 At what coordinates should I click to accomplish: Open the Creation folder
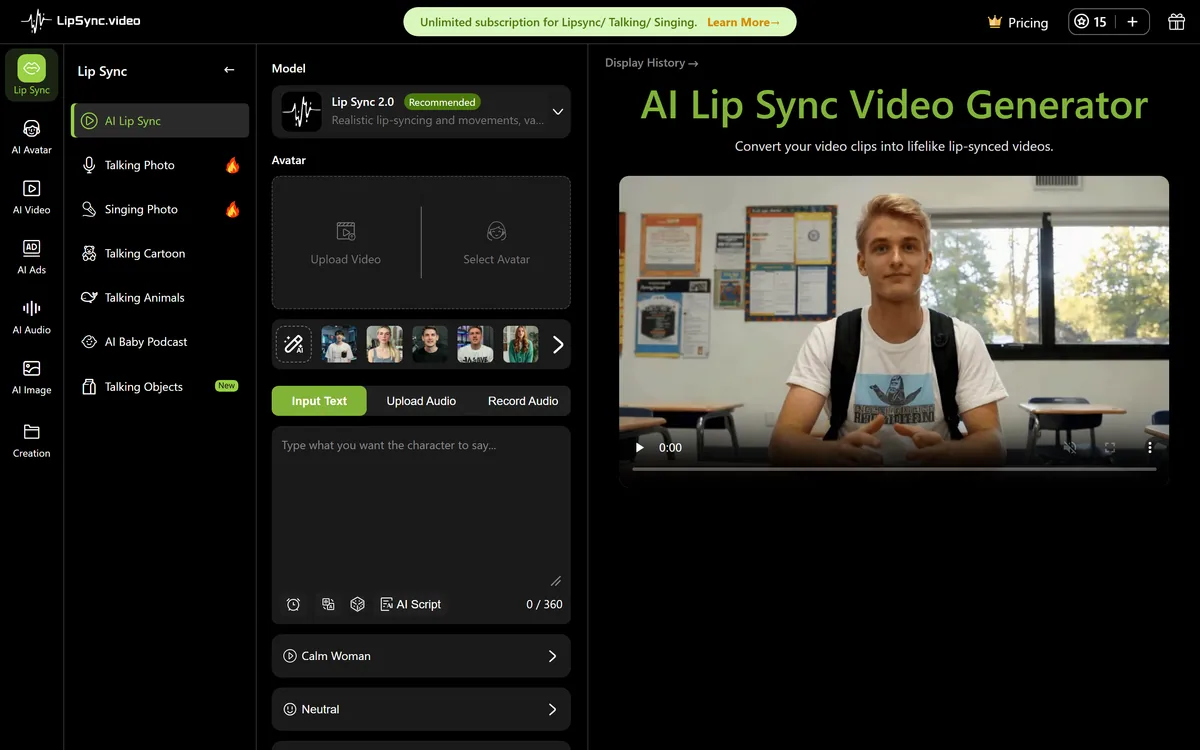click(x=32, y=440)
